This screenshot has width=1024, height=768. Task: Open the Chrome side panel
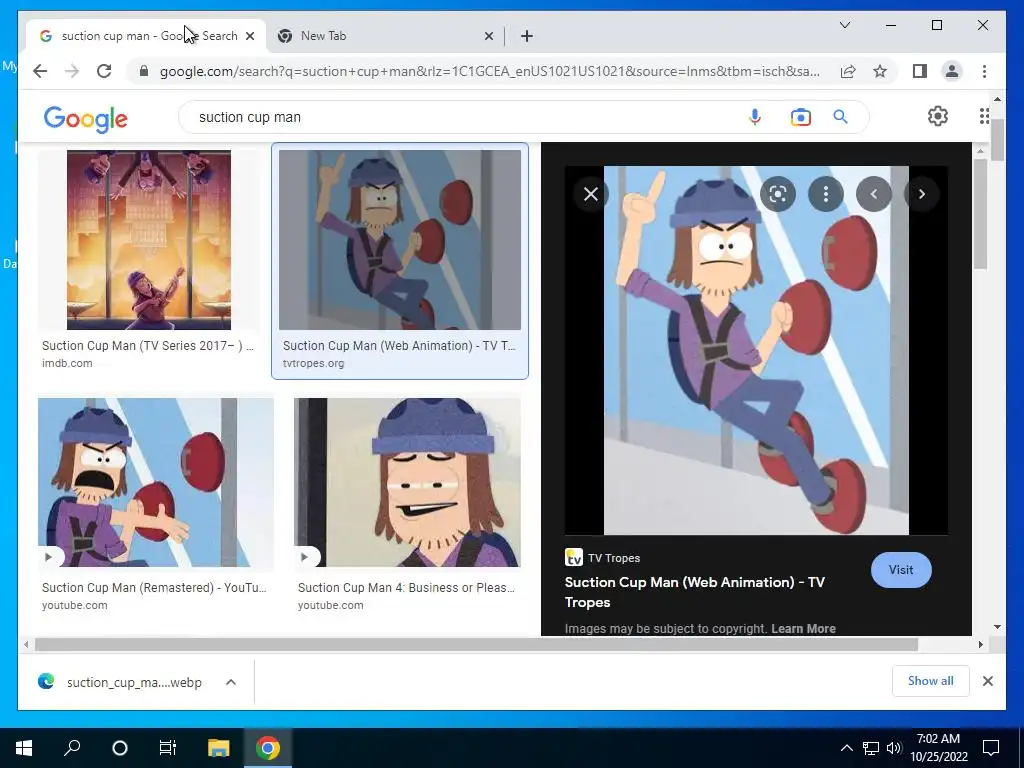[920, 71]
